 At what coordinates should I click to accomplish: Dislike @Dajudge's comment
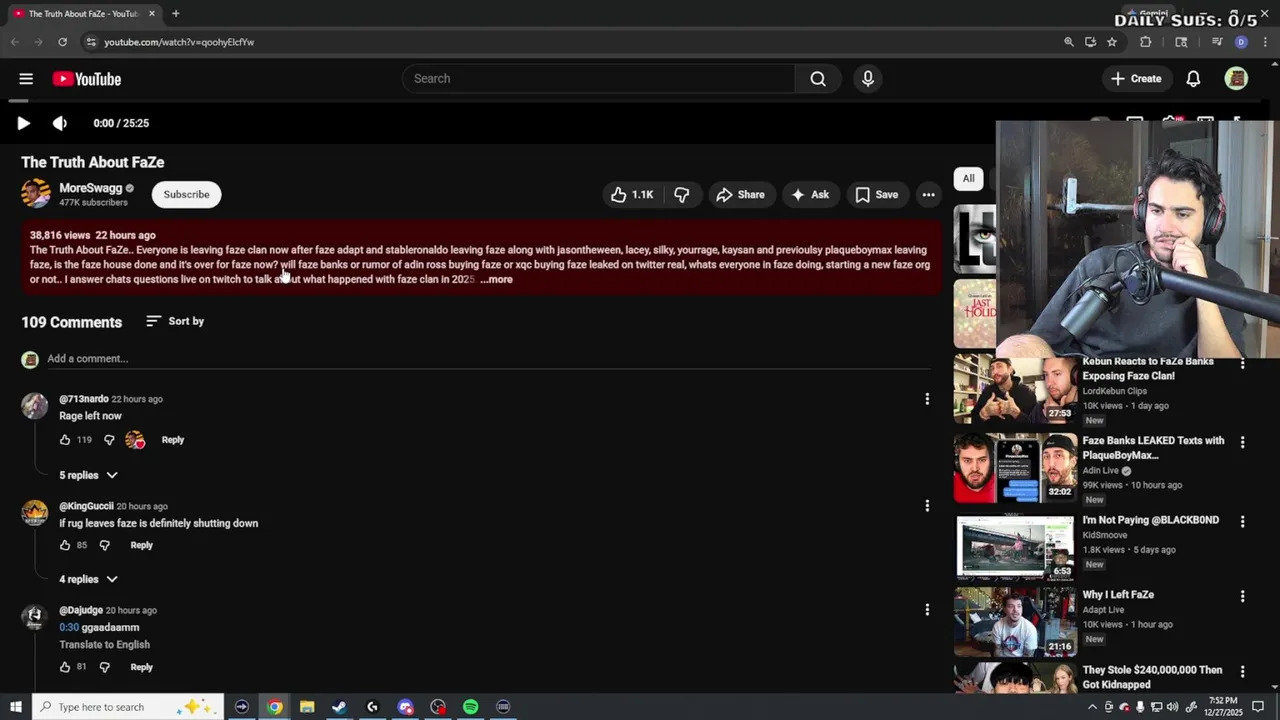click(x=105, y=667)
